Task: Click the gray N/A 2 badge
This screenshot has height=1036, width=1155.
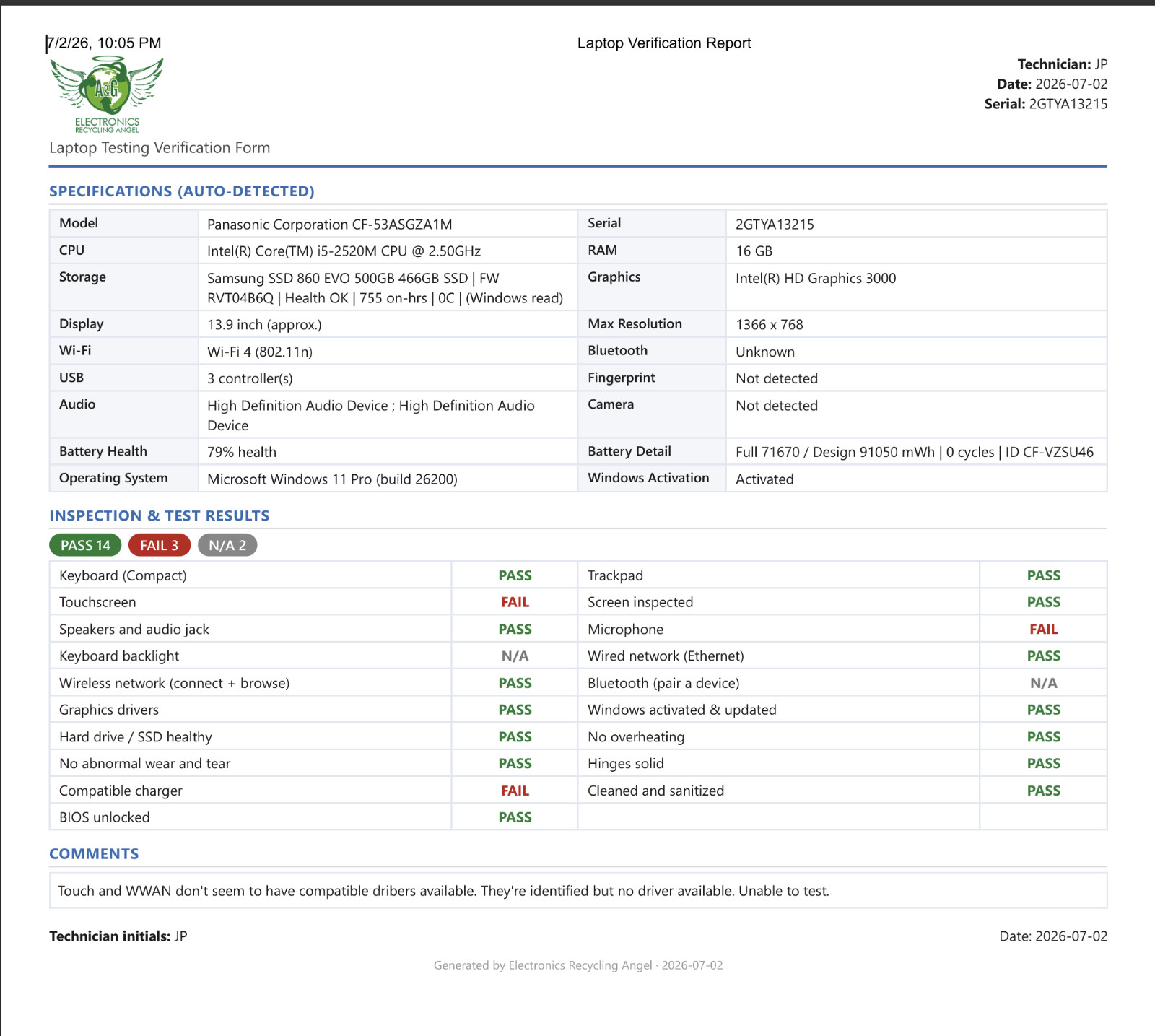Action: 227,545
